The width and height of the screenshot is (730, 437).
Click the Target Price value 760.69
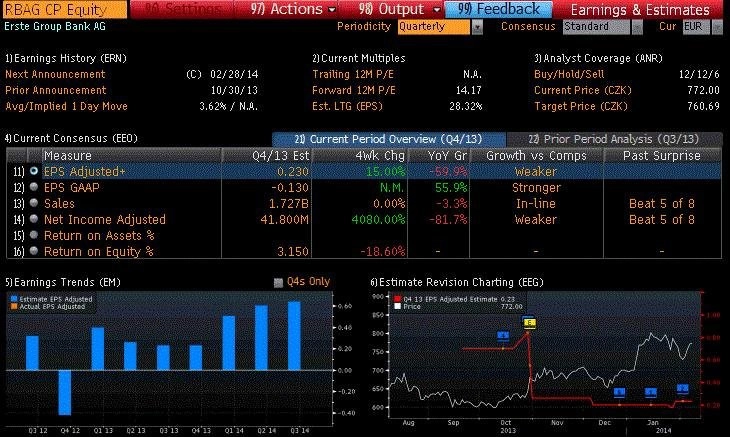(x=703, y=106)
